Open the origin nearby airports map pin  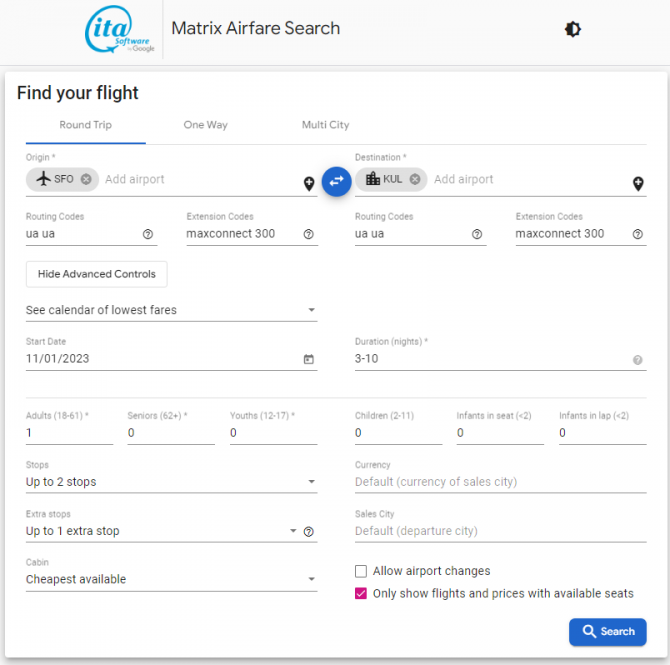(x=309, y=184)
